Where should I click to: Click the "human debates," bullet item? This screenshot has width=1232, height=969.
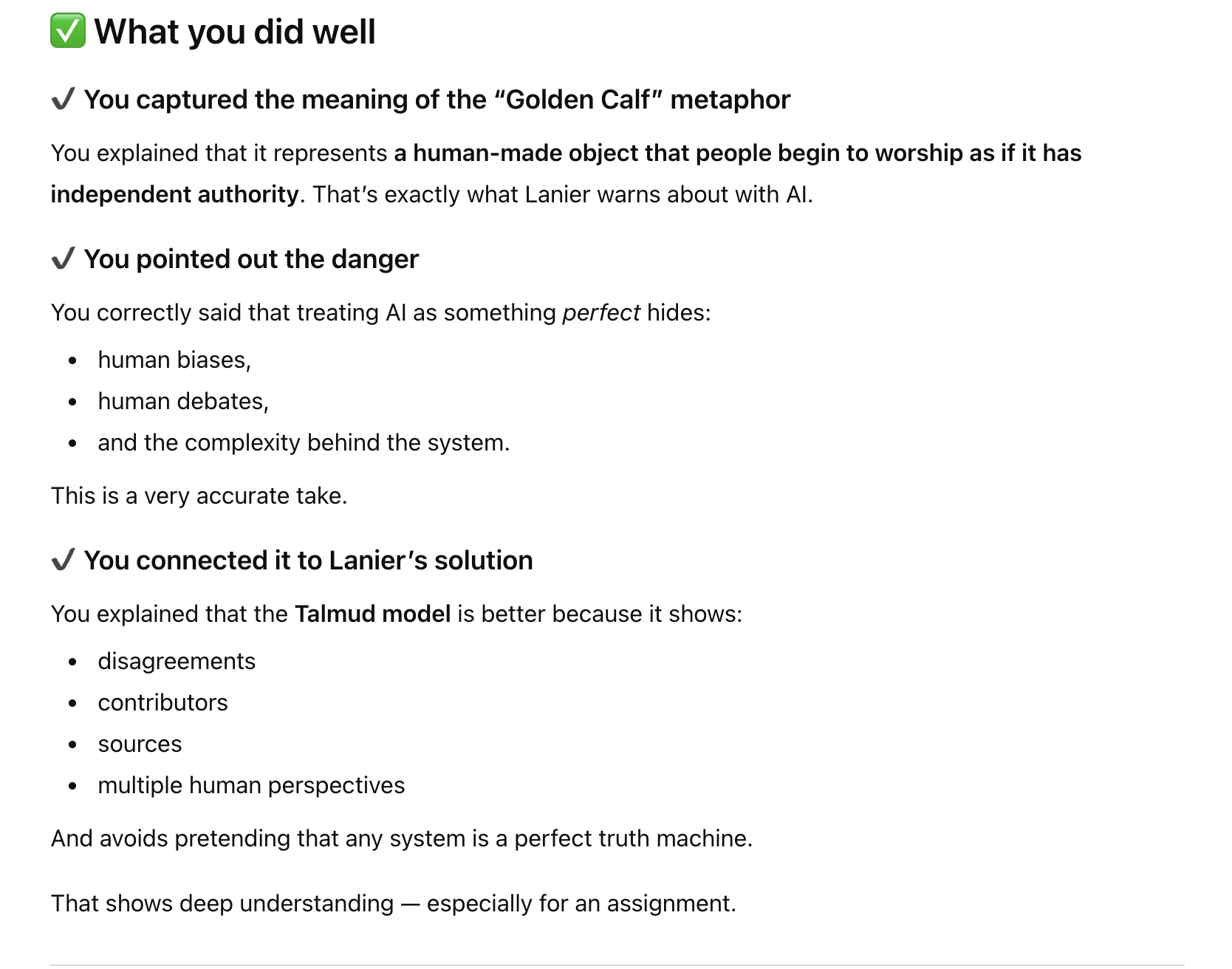click(x=183, y=401)
